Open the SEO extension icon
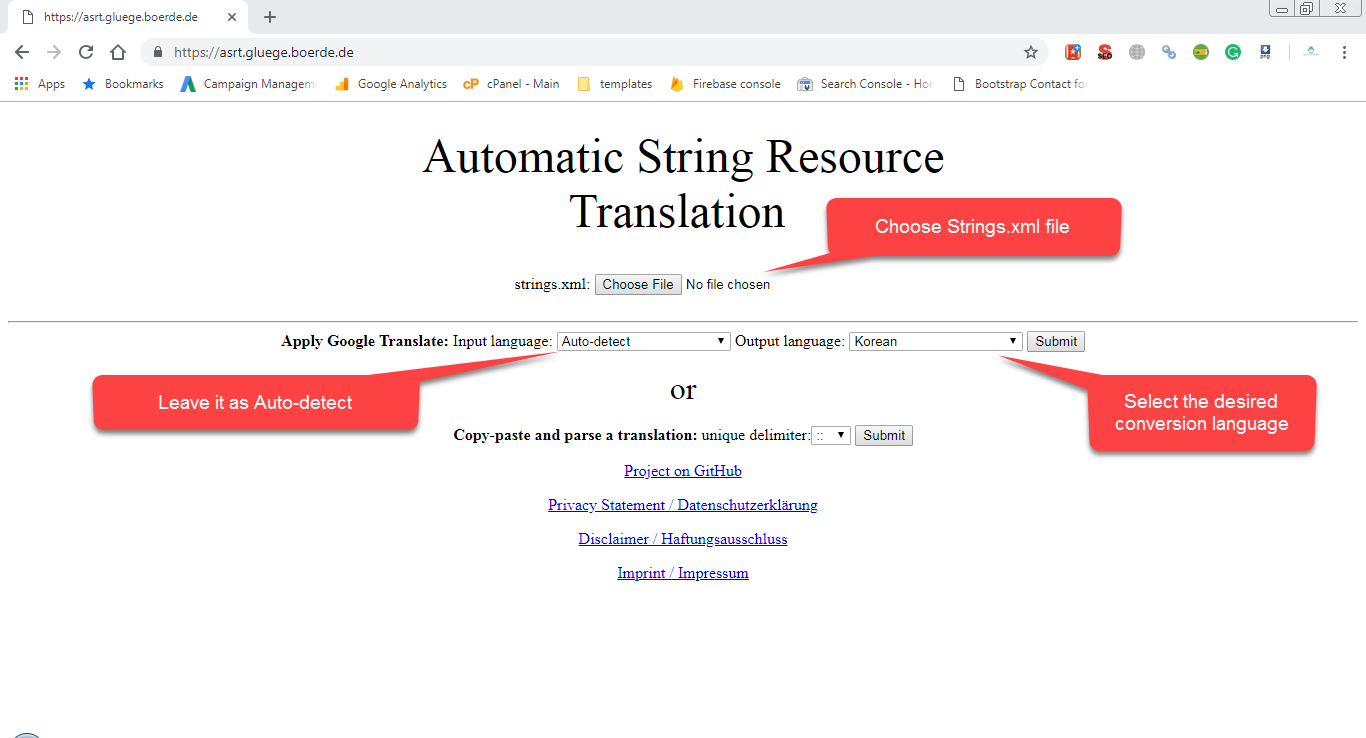Screen dimensions: 1366x738 point(1105,52)
